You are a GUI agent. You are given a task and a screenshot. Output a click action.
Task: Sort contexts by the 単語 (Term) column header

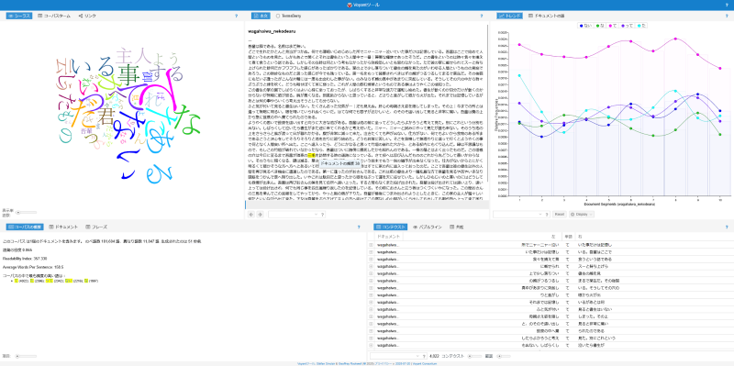coord(568,237)
